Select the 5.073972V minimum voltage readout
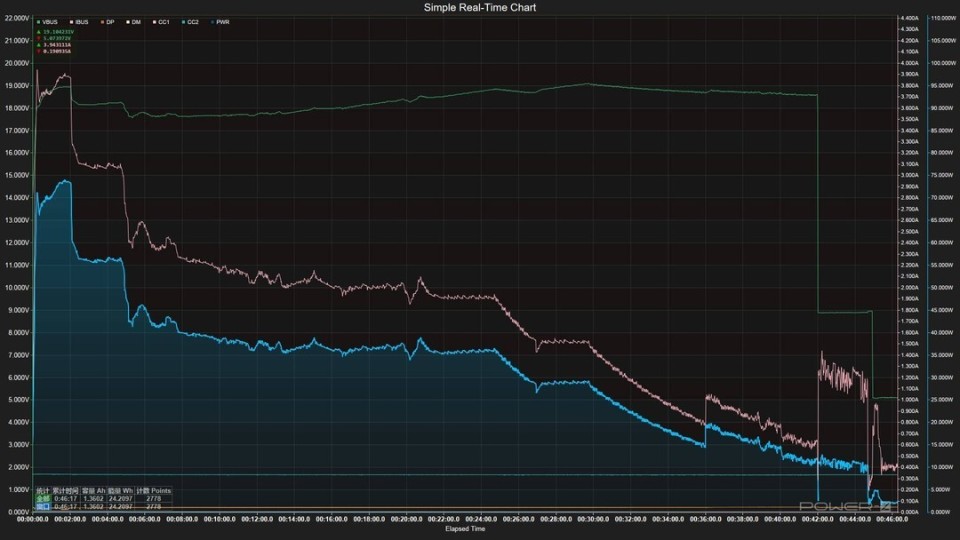 coord(57,38)
